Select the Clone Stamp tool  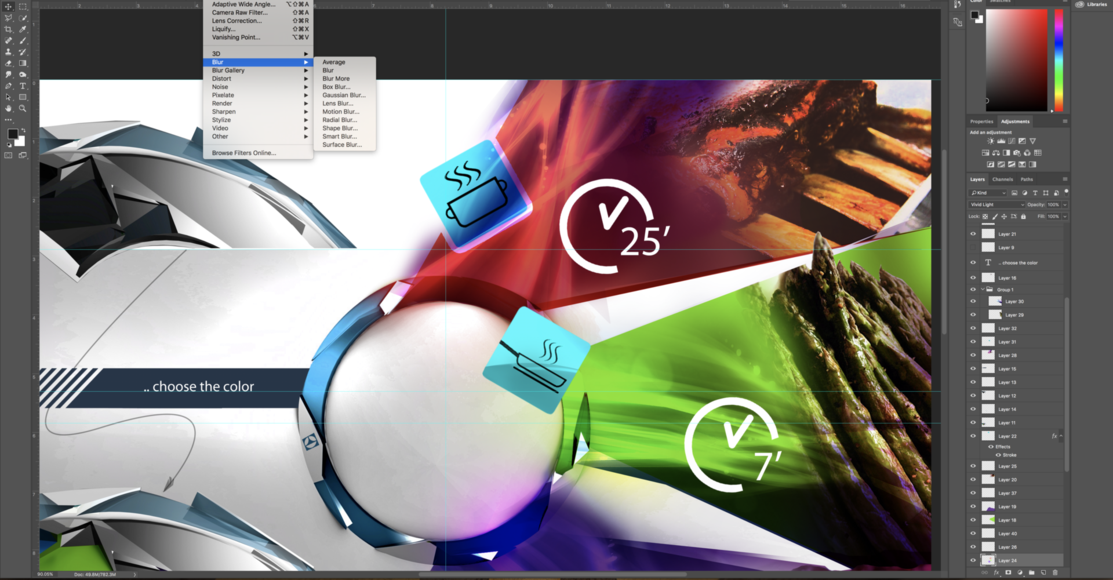point(9,52)
